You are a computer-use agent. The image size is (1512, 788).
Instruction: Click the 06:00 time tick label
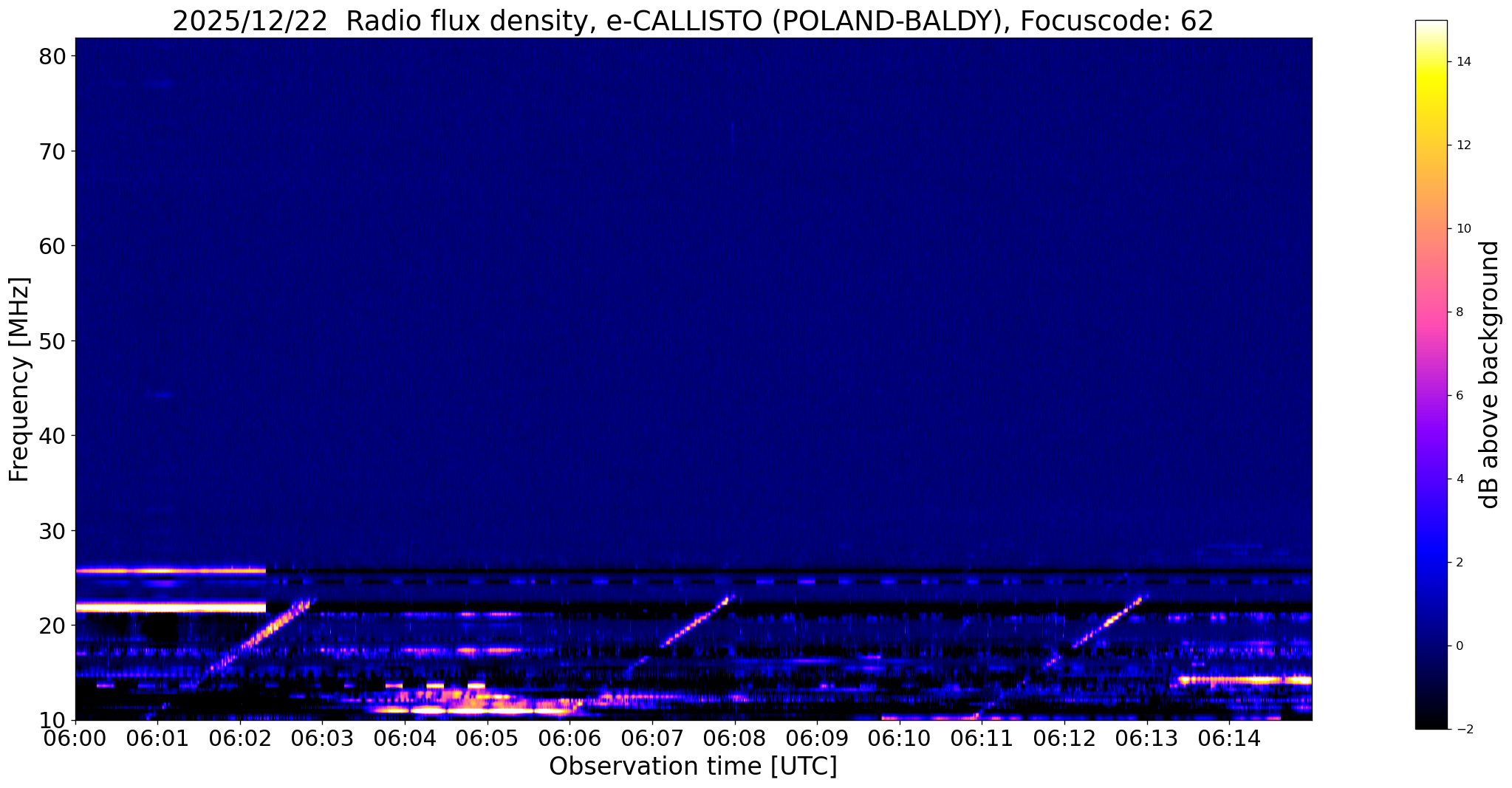click(x=75, y=738)
